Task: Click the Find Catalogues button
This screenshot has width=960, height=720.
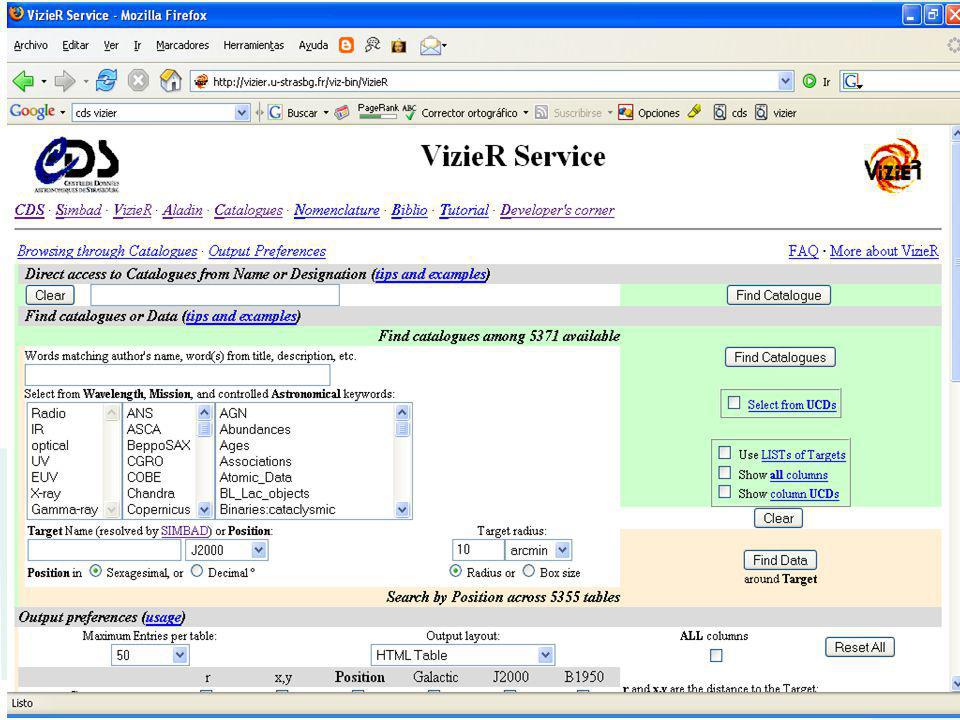Action: [x=780, y=357]
